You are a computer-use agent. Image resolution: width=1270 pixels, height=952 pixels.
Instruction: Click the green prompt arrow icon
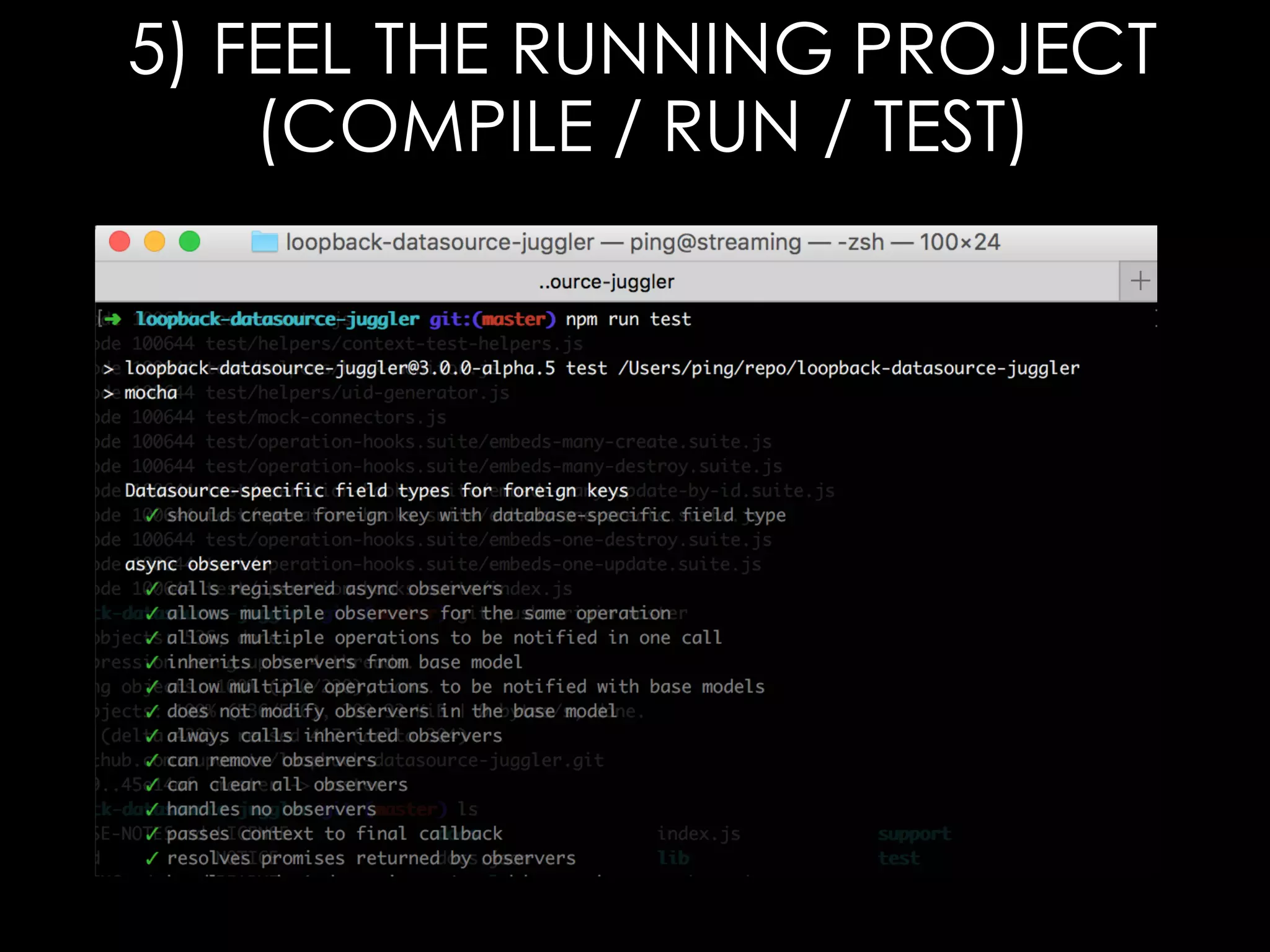pos(113,319)
